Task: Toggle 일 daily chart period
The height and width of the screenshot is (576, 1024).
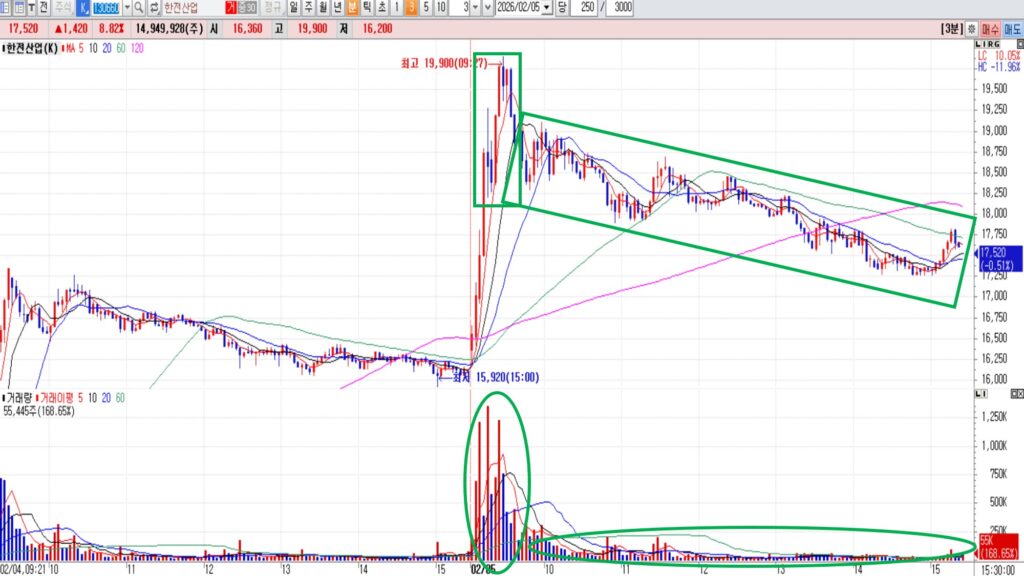Action: click(x=293, y=7)
